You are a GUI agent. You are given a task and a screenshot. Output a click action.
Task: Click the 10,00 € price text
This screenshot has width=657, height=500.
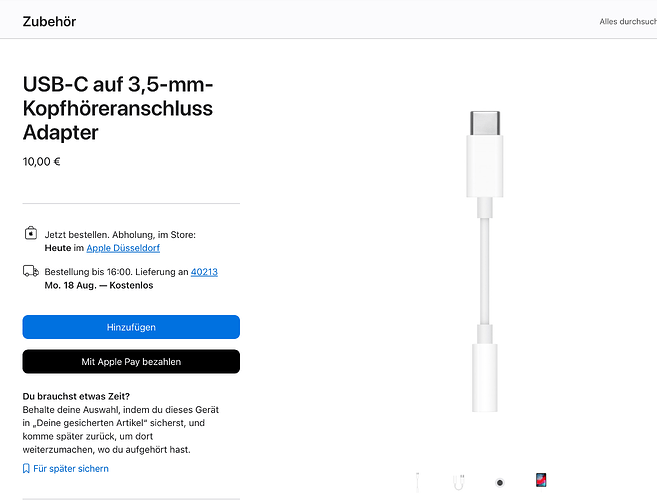tap(41, 162)
